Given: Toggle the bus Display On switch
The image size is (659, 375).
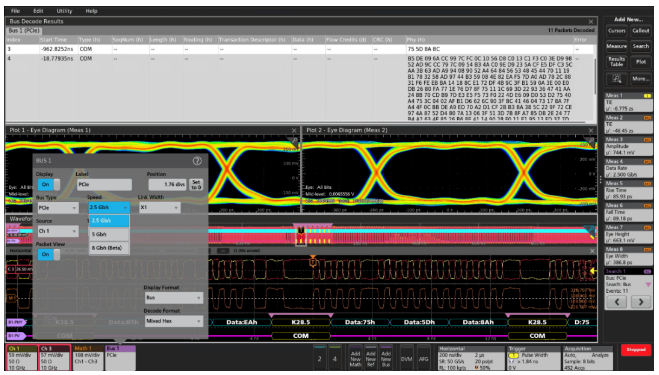Looking at the screenshot, I should point(49,184).
